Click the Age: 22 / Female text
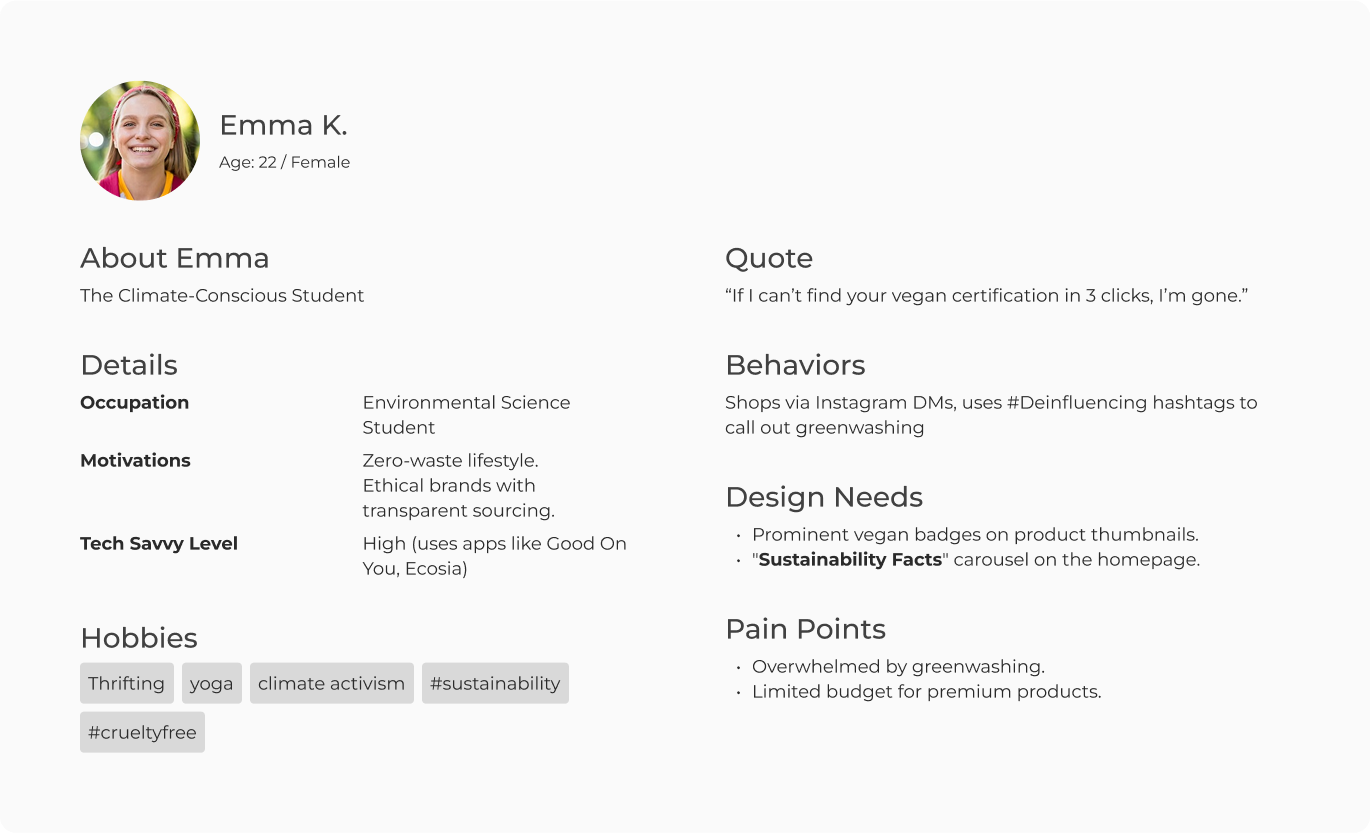This screenshot has width=1370, height=833. coord(284,162)
